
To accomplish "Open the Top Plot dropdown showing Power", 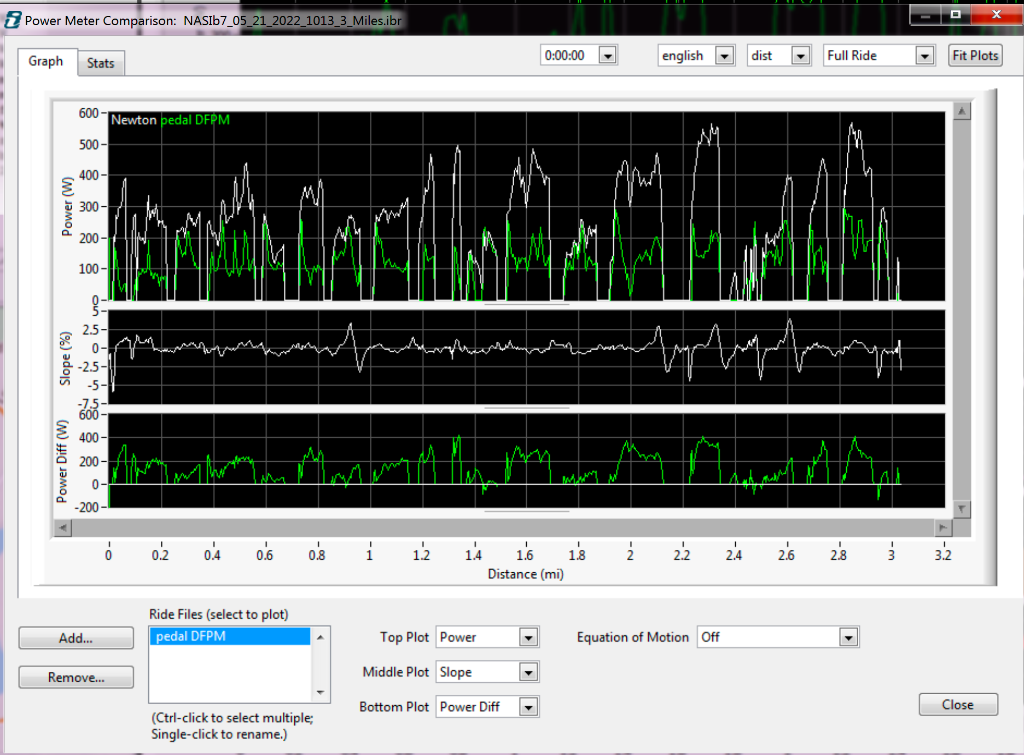I will click(x=528, y=636).
